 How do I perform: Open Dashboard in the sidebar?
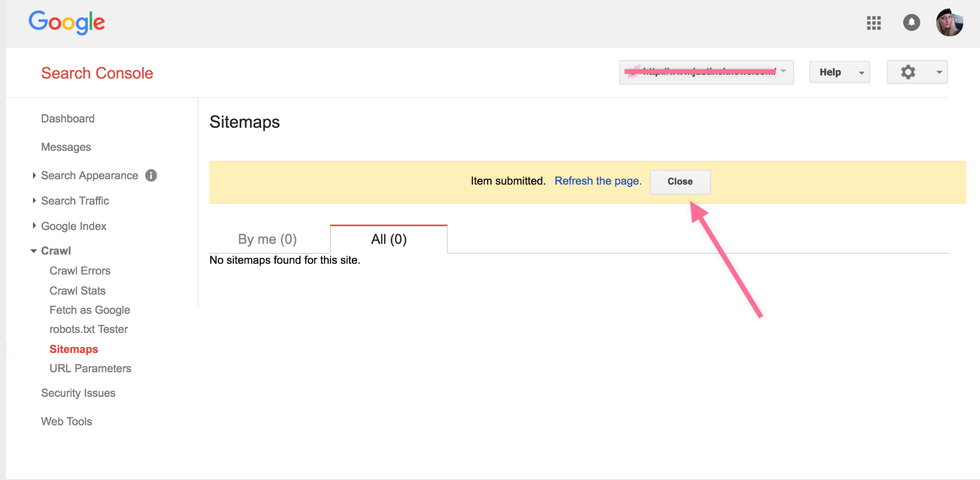point(68,119)
